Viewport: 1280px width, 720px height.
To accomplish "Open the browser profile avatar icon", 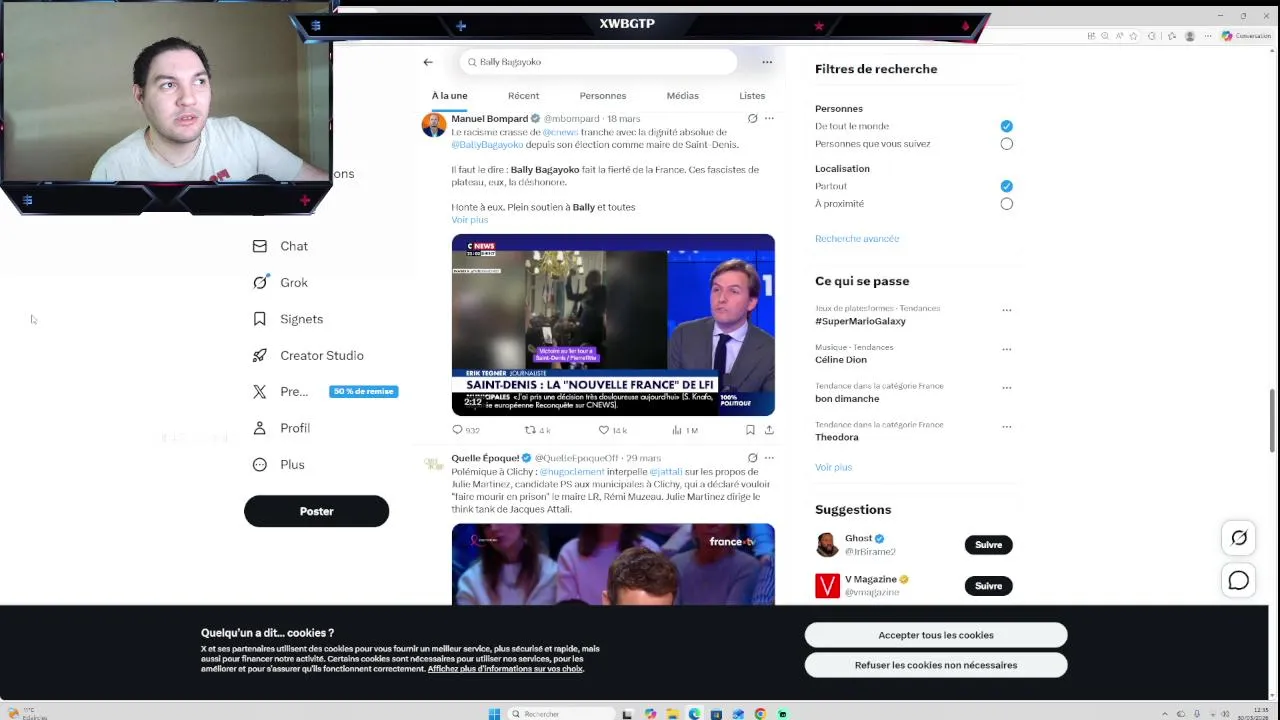I will (x=1189, y=36).
